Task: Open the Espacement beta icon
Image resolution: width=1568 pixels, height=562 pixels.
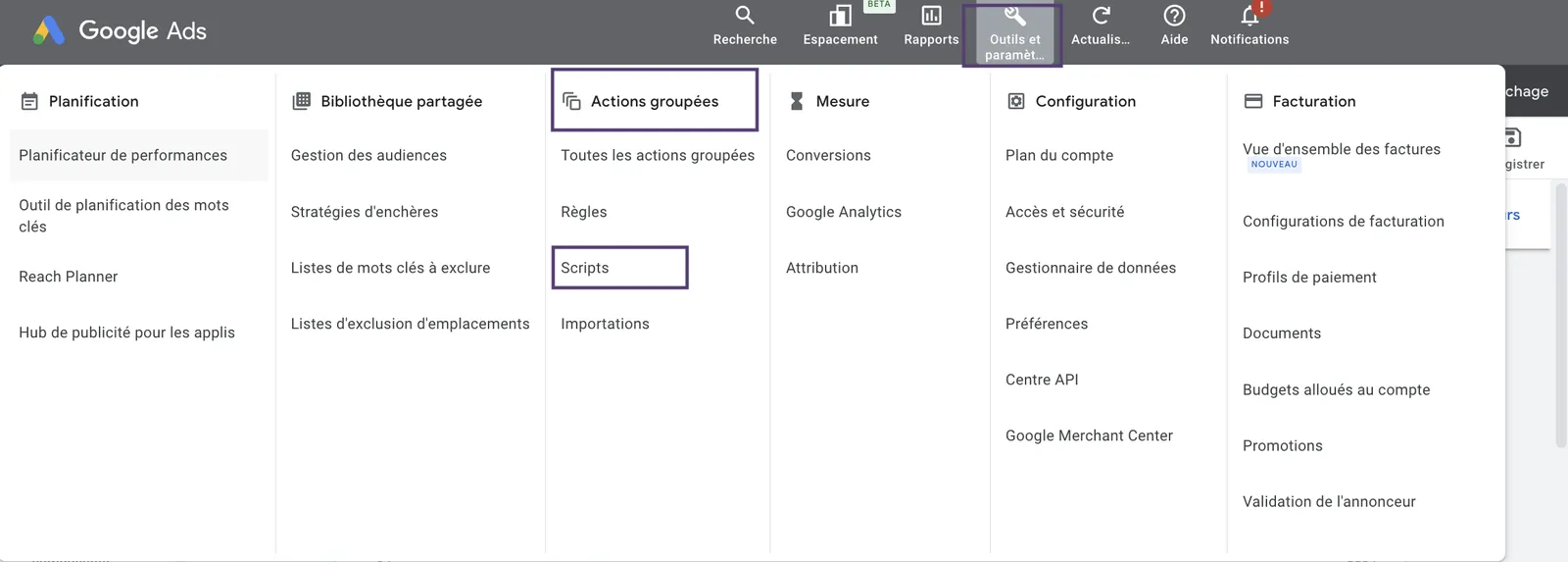Action: pos(840,15)
